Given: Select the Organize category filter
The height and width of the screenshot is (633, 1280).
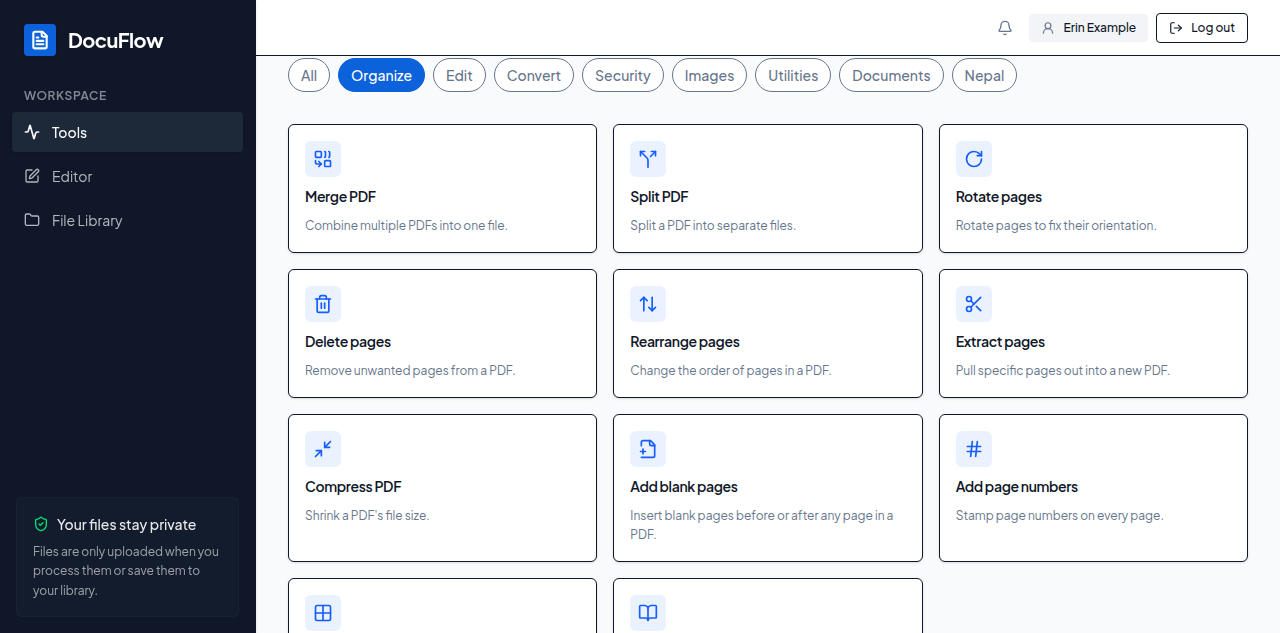Looking at the screenshot, I should click(x=381, y=75).
